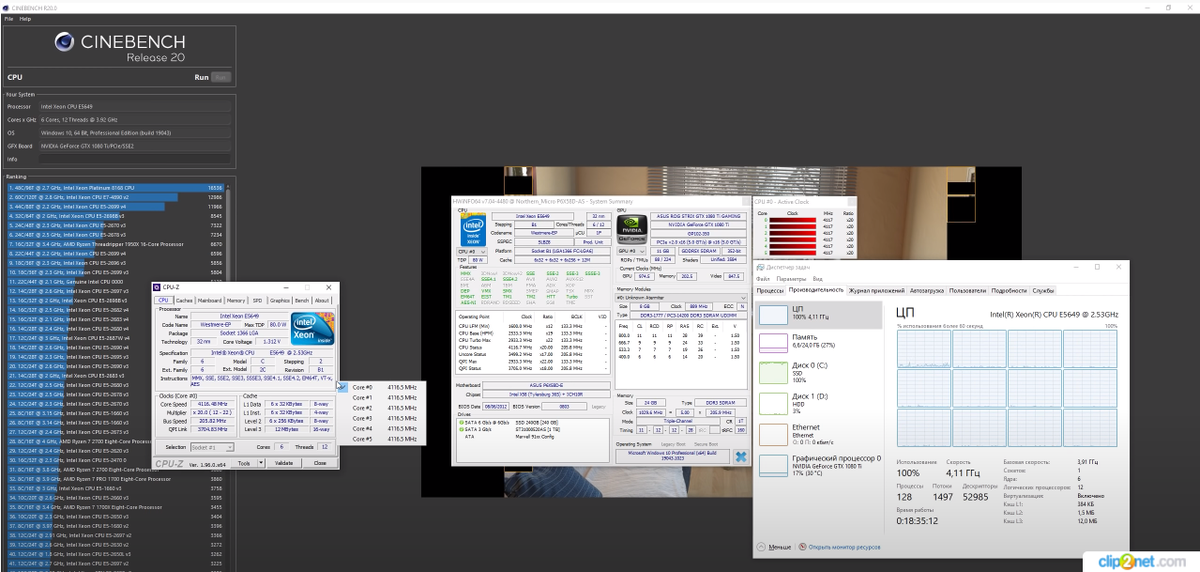Viewport: 1200px width, 572px height.
Task: Click the Close button in CPU-Z
Action: click(x=320, y=463)
